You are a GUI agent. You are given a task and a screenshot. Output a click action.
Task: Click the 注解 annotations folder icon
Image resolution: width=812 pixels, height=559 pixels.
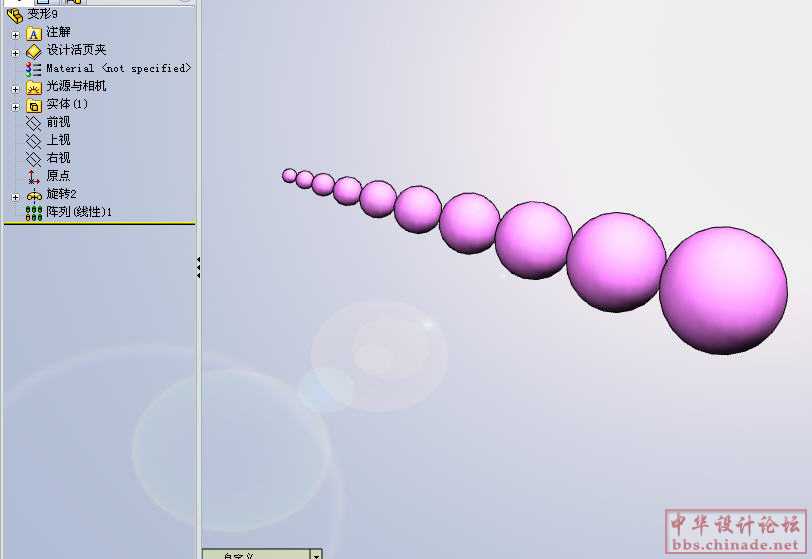(34, 34)
